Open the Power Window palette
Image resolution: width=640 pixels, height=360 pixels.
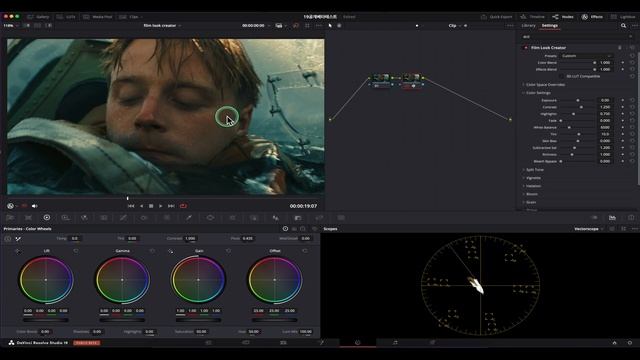[x=210, y=218]
